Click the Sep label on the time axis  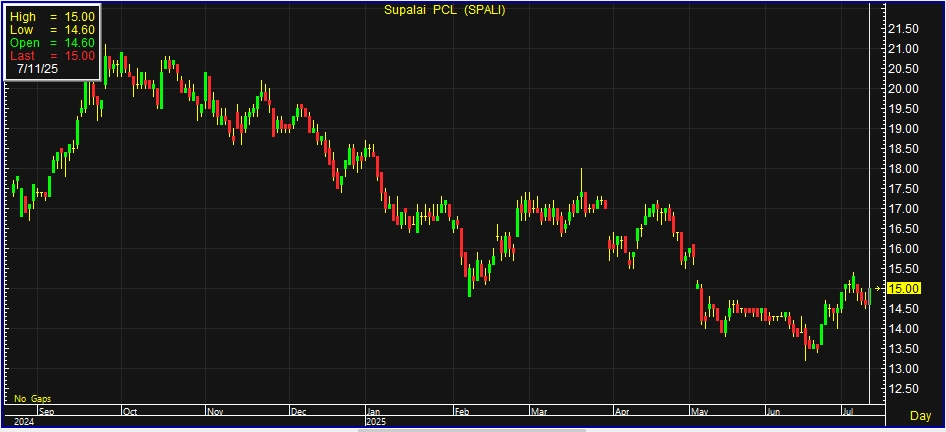[46, 412]
